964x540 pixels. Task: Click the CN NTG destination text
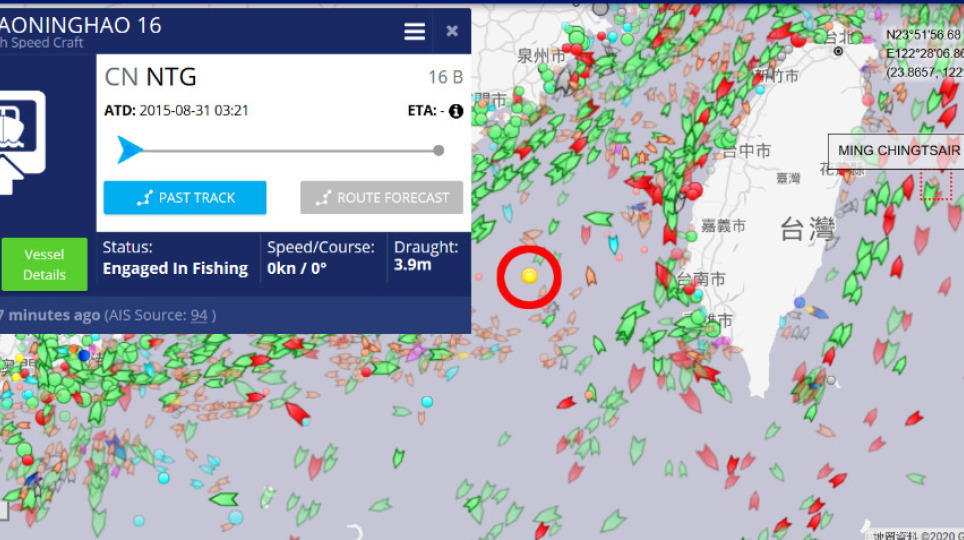click(x=151, y=77)
